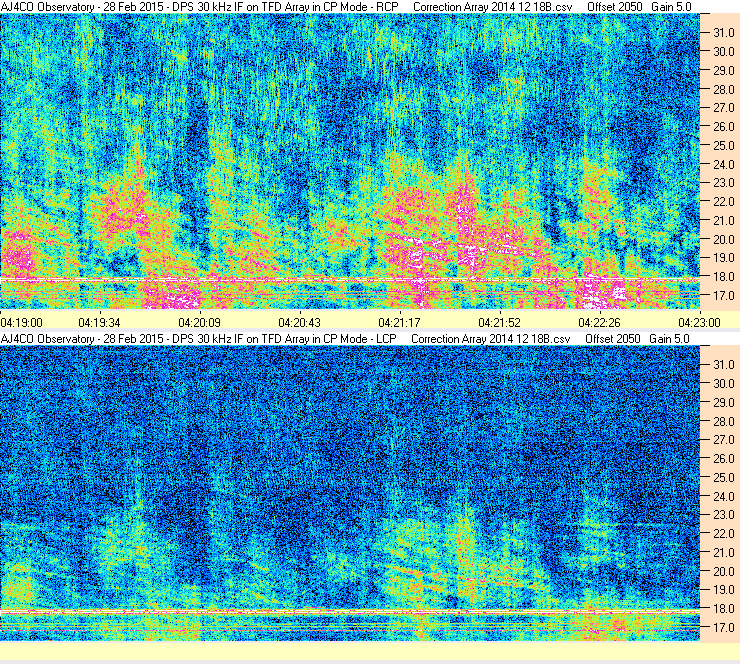Click the 31.0 frequency tick in RCP plot
The width and height of the screenshot is (740, 664).
click(723, 33)
